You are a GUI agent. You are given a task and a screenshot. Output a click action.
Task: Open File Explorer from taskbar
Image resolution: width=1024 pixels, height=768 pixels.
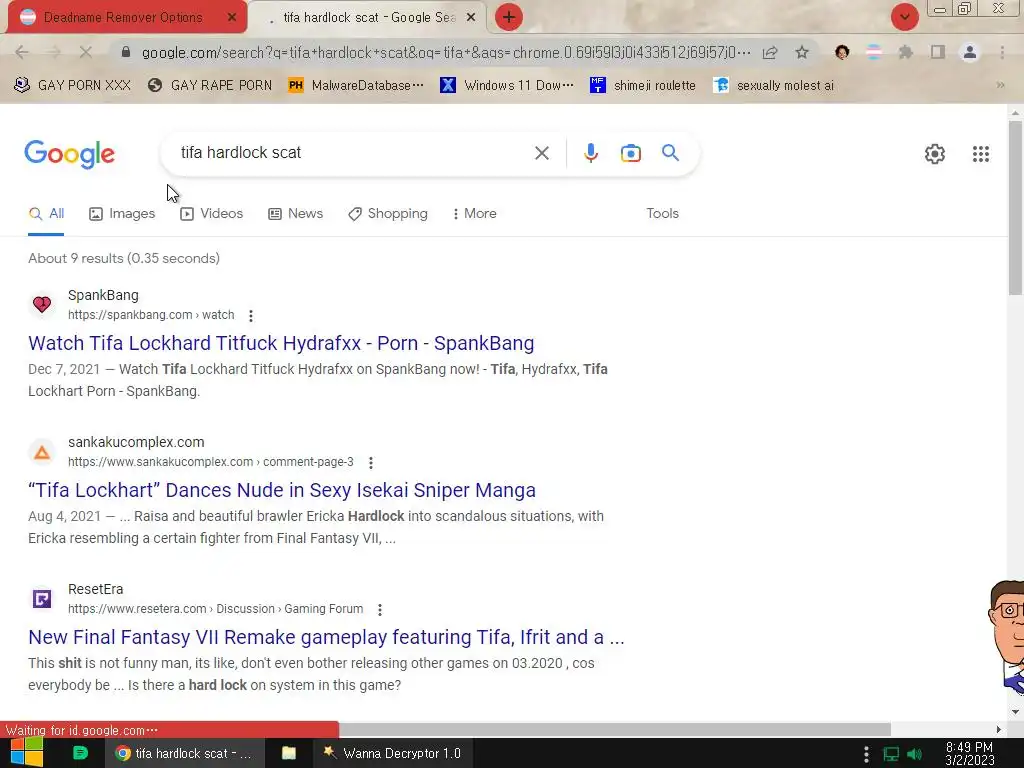point(289,753)
